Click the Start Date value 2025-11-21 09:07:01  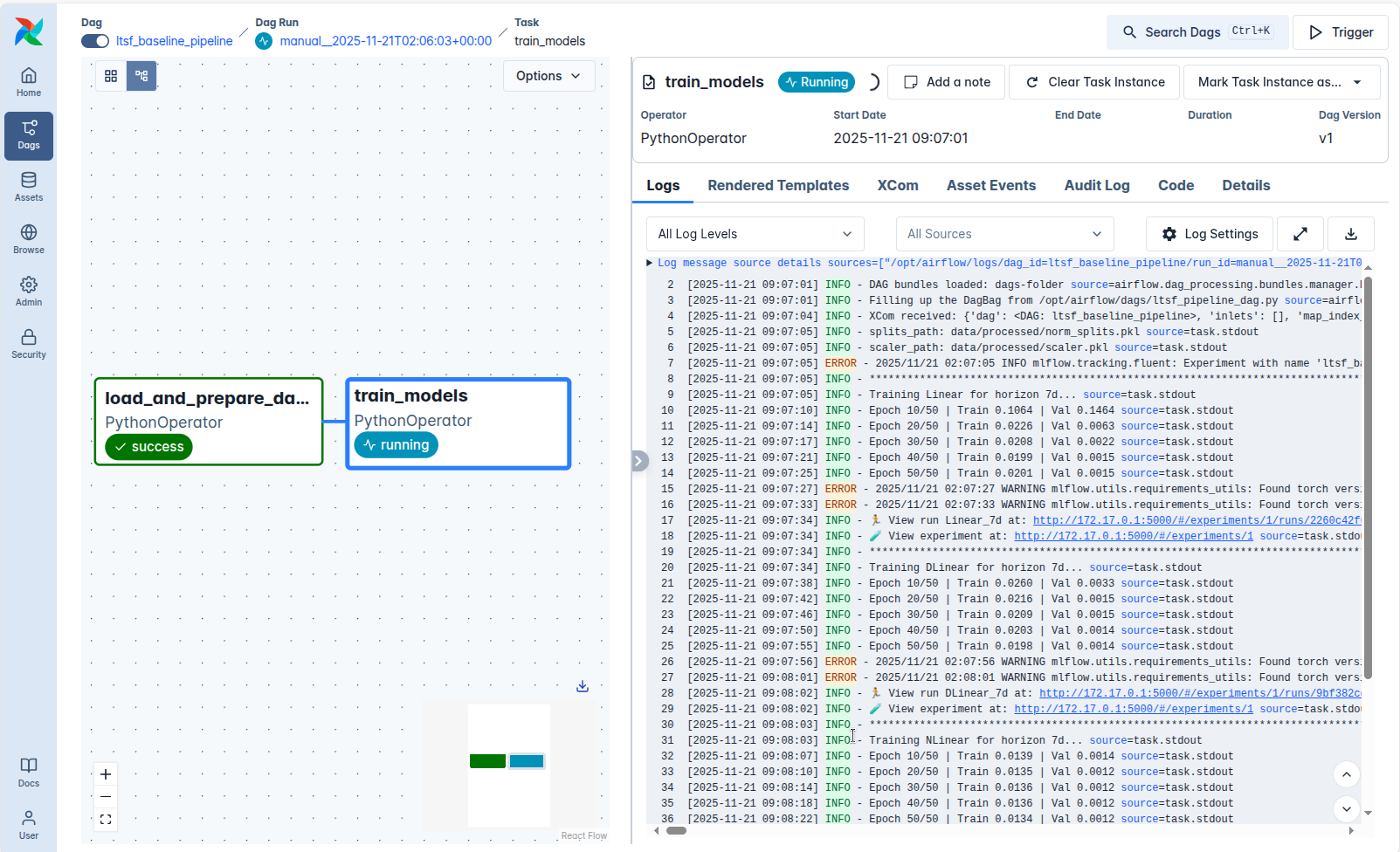coord(900,138)
